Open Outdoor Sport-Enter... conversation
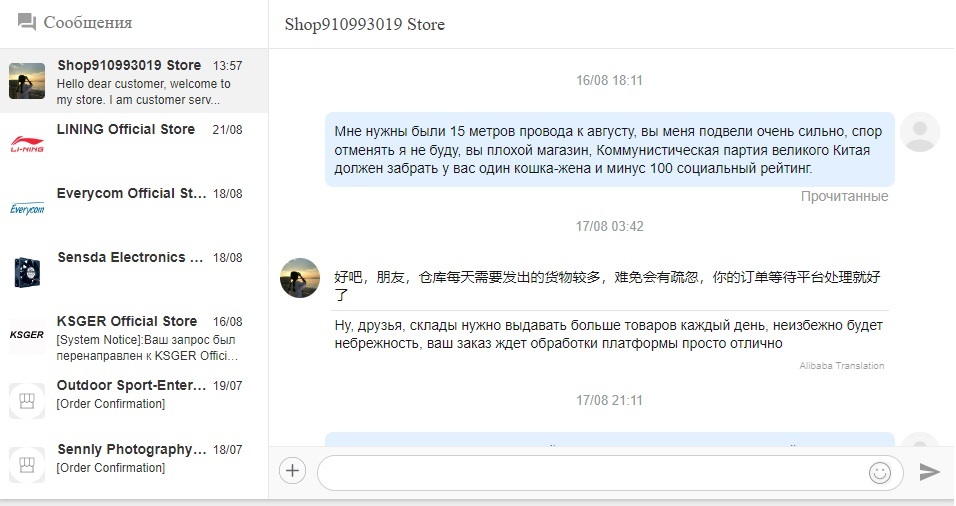The image size is (956, 506). coord(134,401)
